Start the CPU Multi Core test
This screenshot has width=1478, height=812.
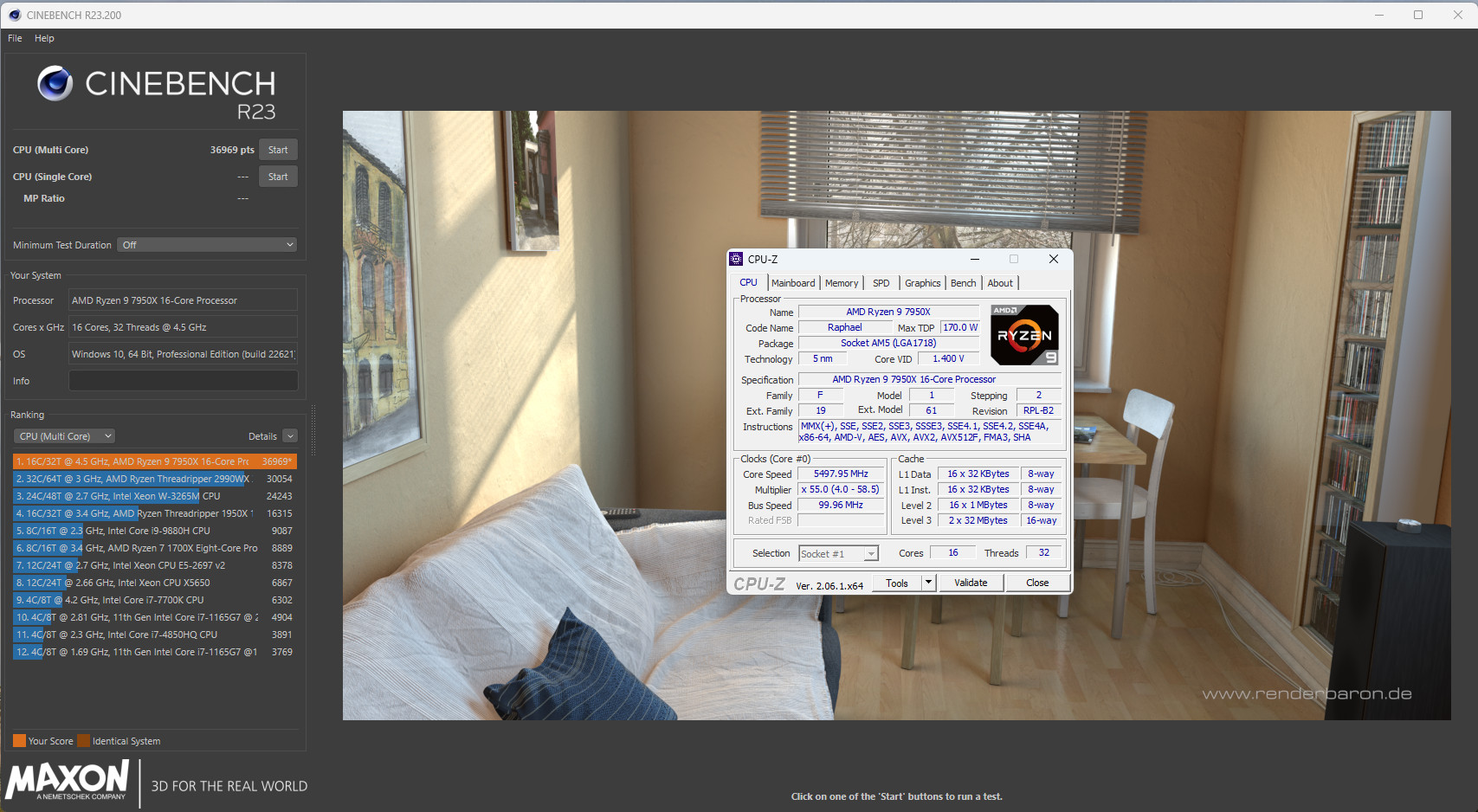(x=278, y=150)
